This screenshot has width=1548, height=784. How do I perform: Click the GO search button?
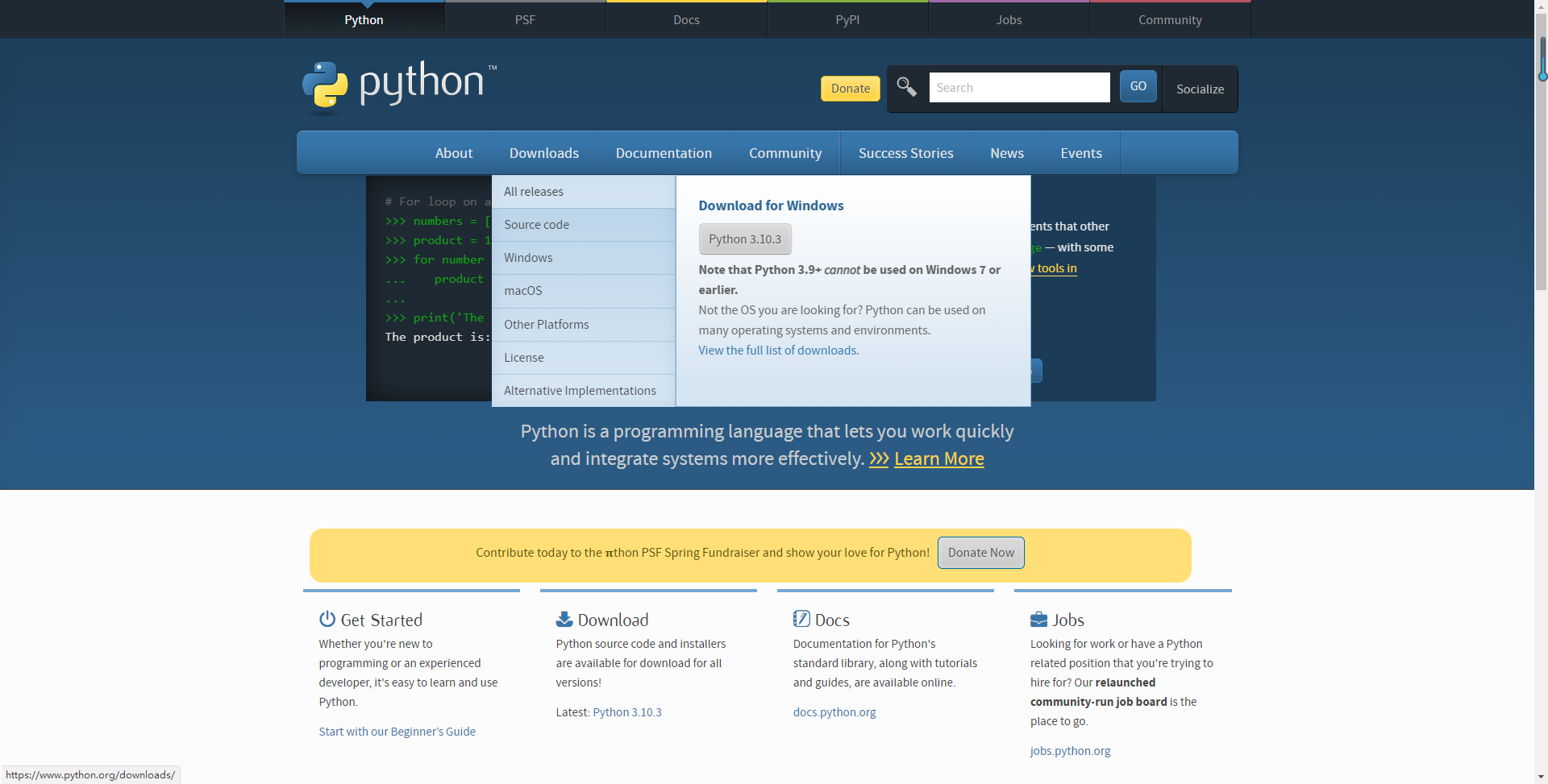point(1138,86)
